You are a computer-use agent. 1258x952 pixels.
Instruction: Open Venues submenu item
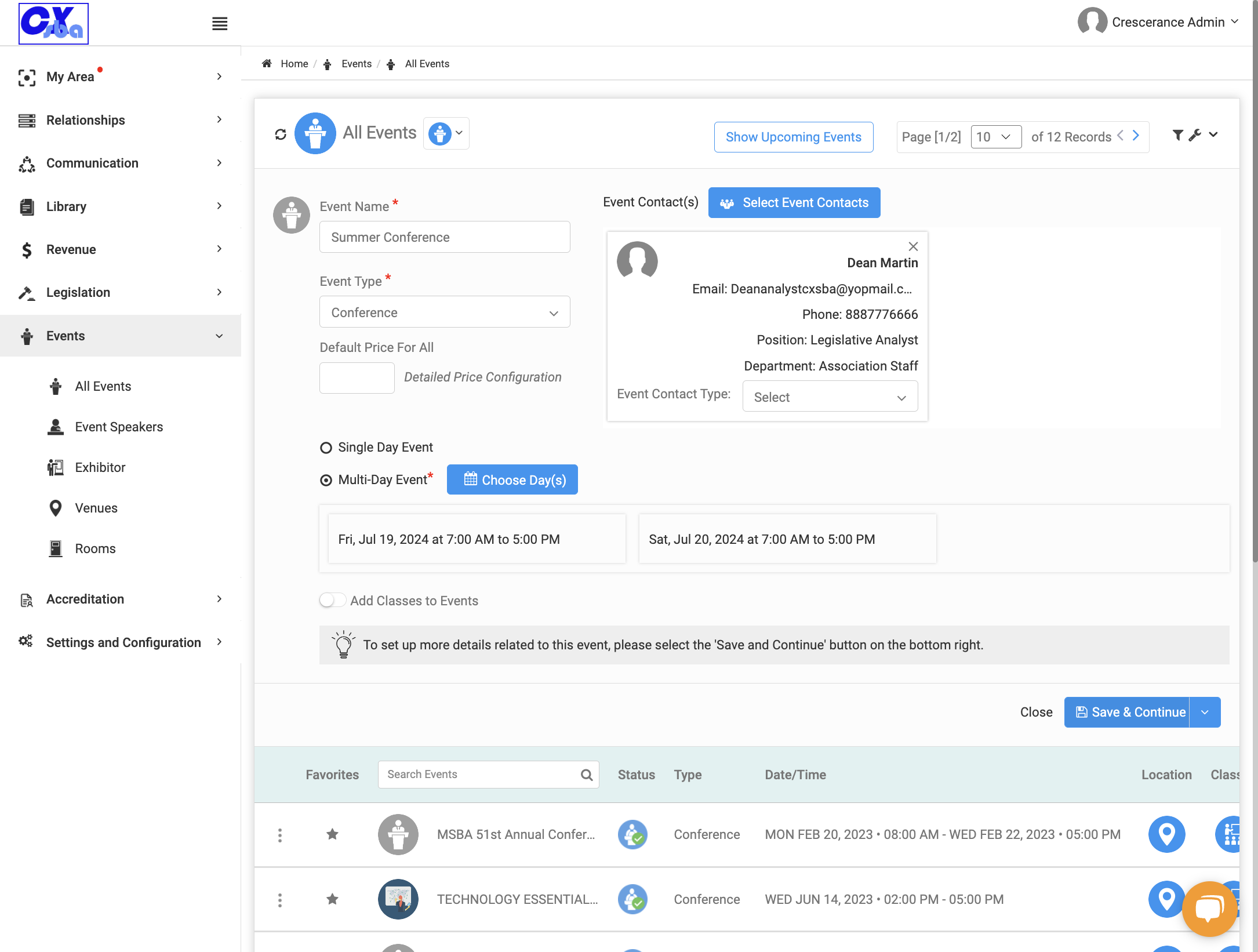[96, 508]
